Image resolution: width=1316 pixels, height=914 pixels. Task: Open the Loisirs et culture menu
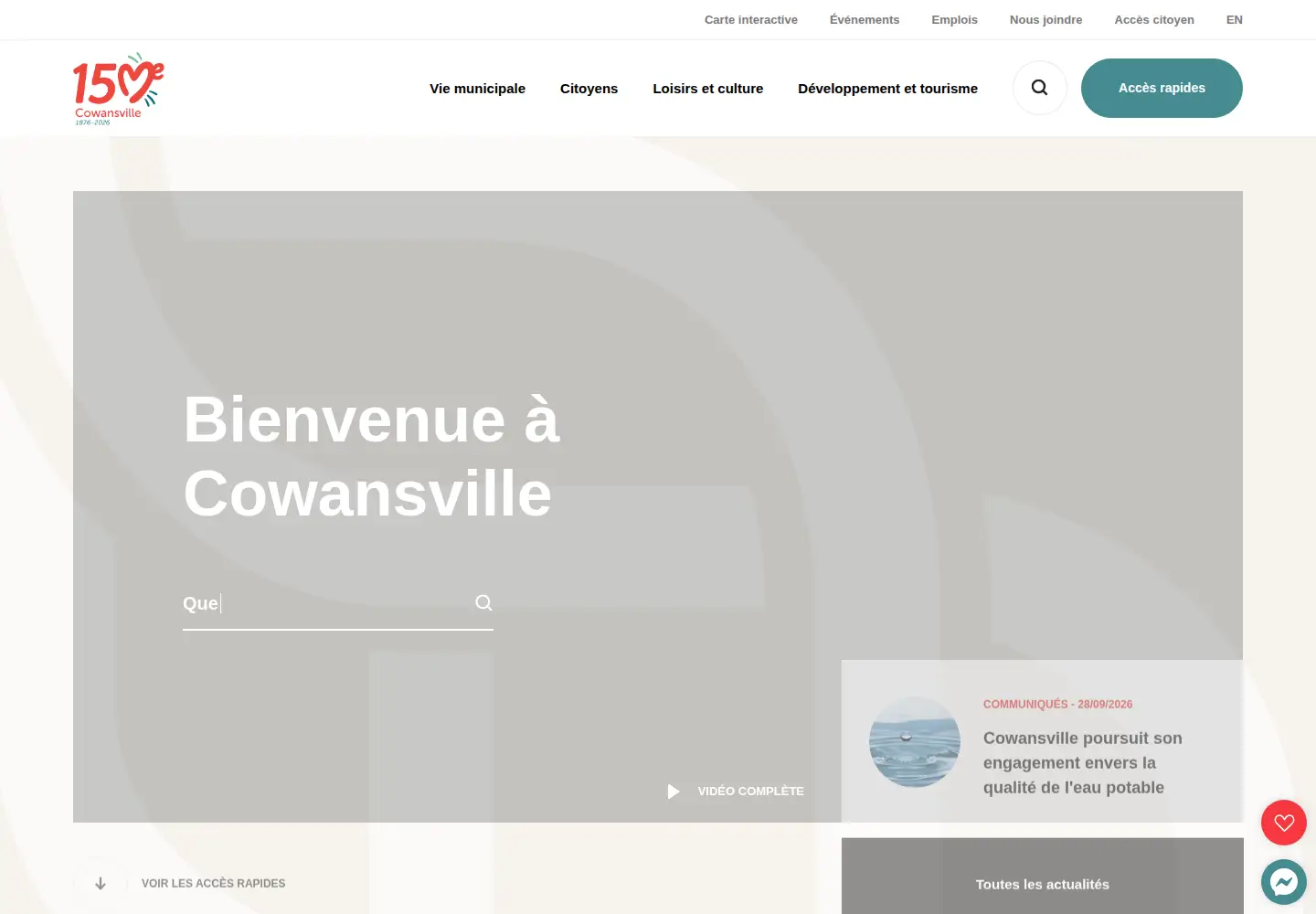[707, 89]
